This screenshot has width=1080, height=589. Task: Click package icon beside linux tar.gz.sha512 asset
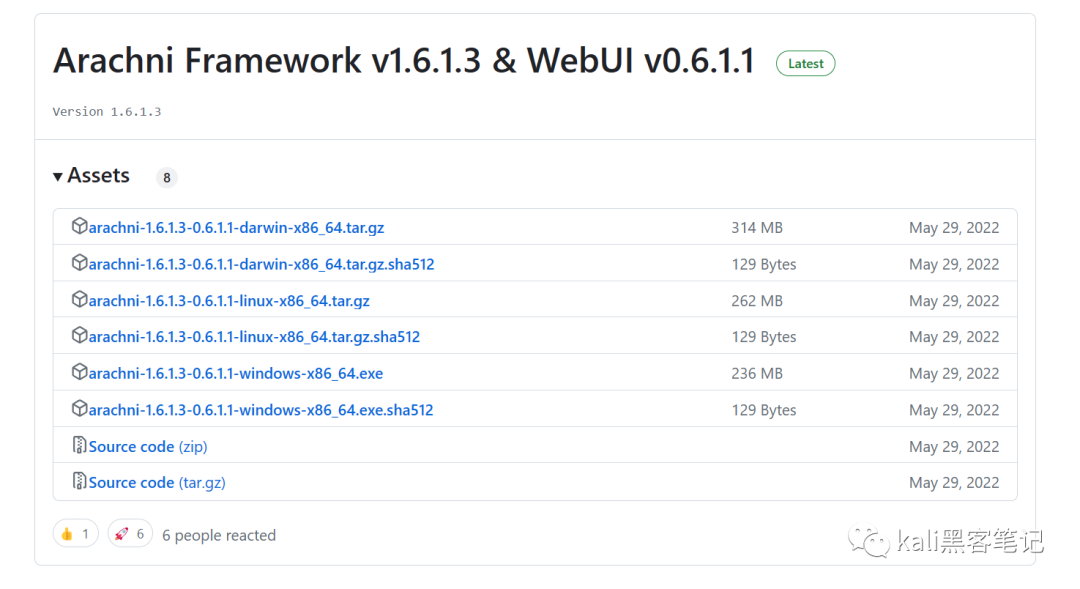click(x=79, y=336)
